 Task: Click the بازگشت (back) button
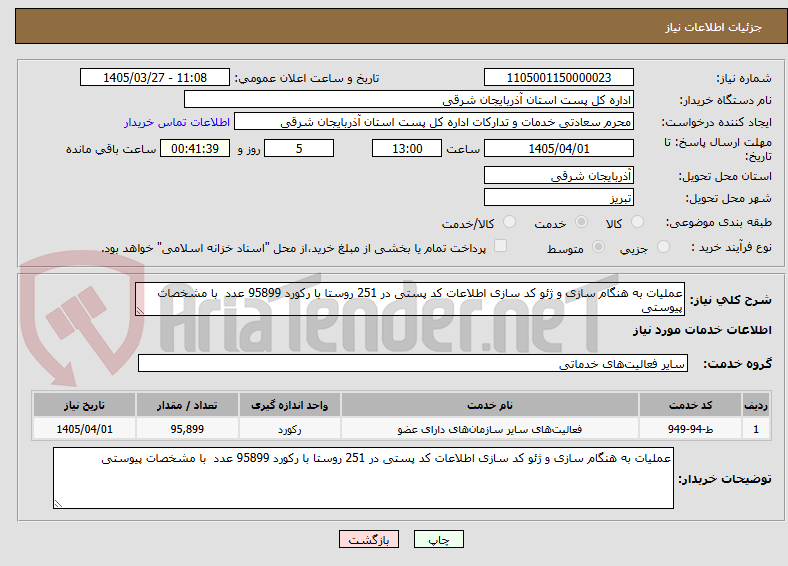[x=369, y=539]
